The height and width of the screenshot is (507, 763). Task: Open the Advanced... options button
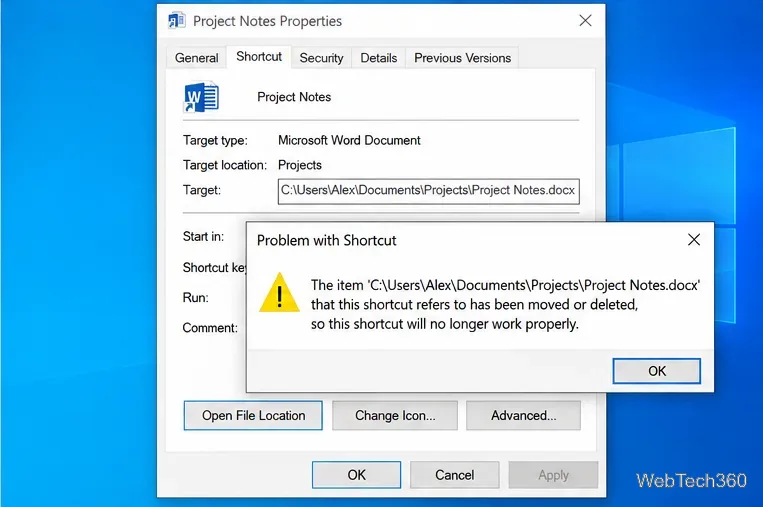pyautogui.click(x=523, y=416)
